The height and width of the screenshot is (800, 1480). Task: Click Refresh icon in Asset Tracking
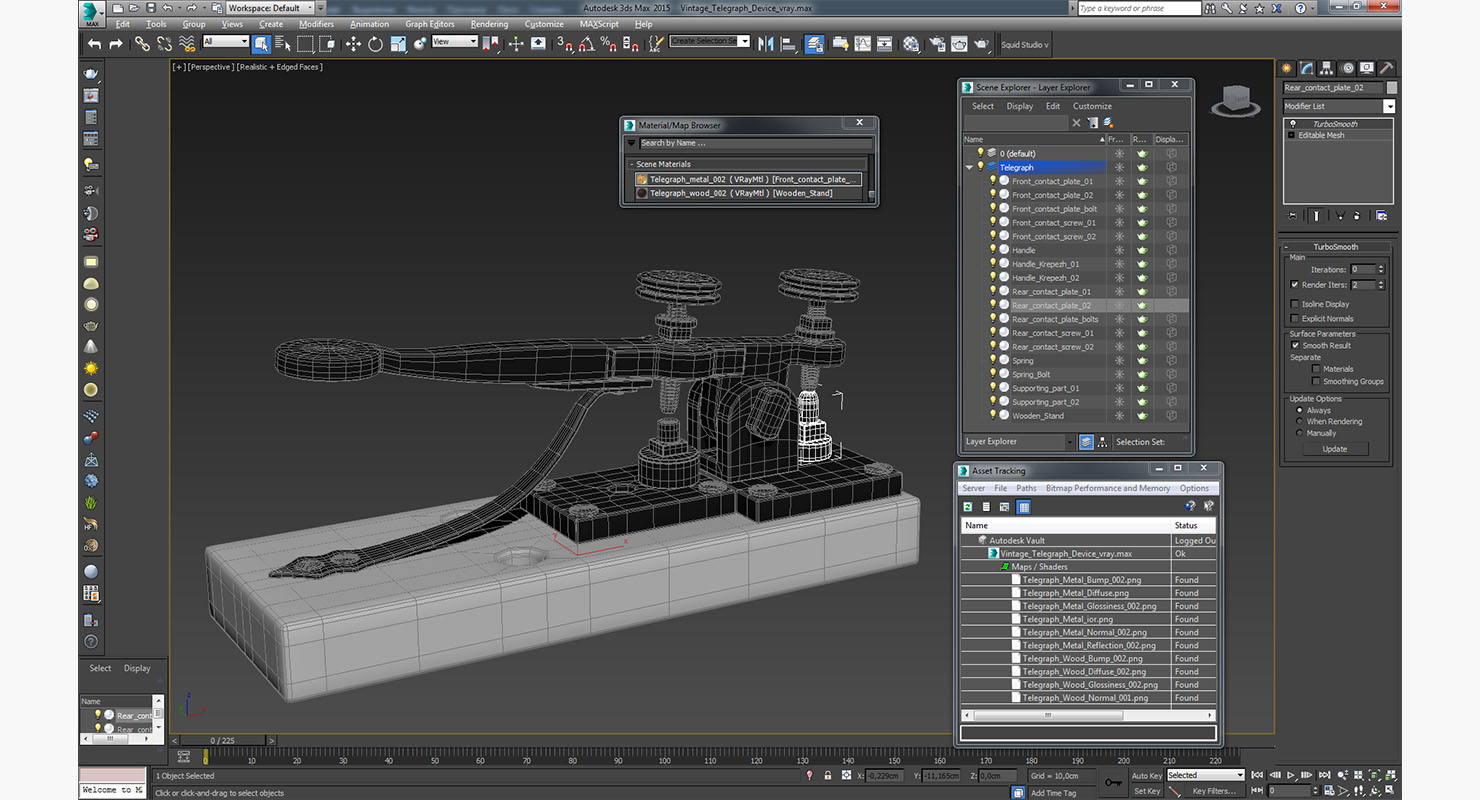[x=968, y=507]
